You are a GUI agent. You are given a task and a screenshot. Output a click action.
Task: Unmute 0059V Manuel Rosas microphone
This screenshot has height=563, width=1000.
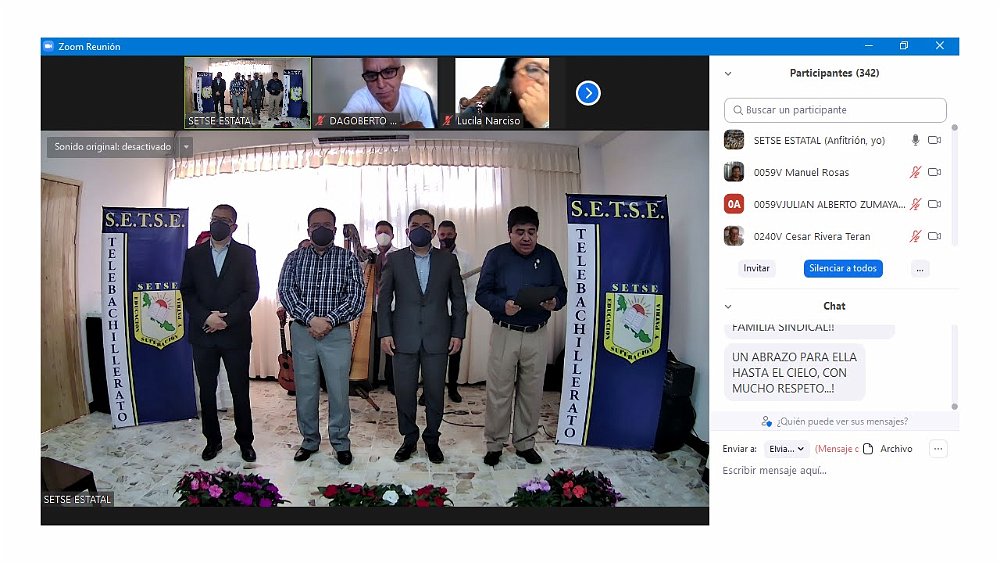point(915,173)
